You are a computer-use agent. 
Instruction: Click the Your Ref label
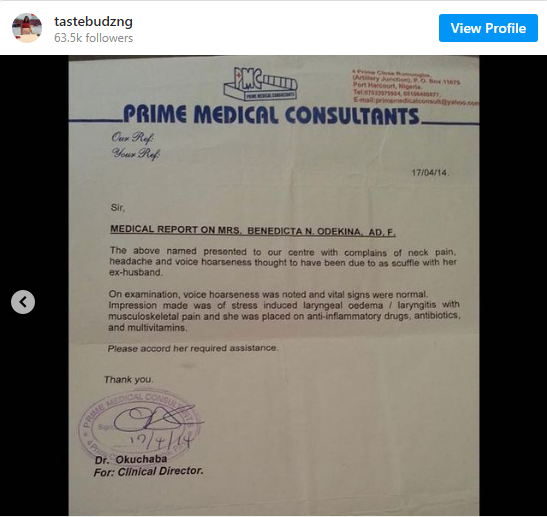pos(136,153)
